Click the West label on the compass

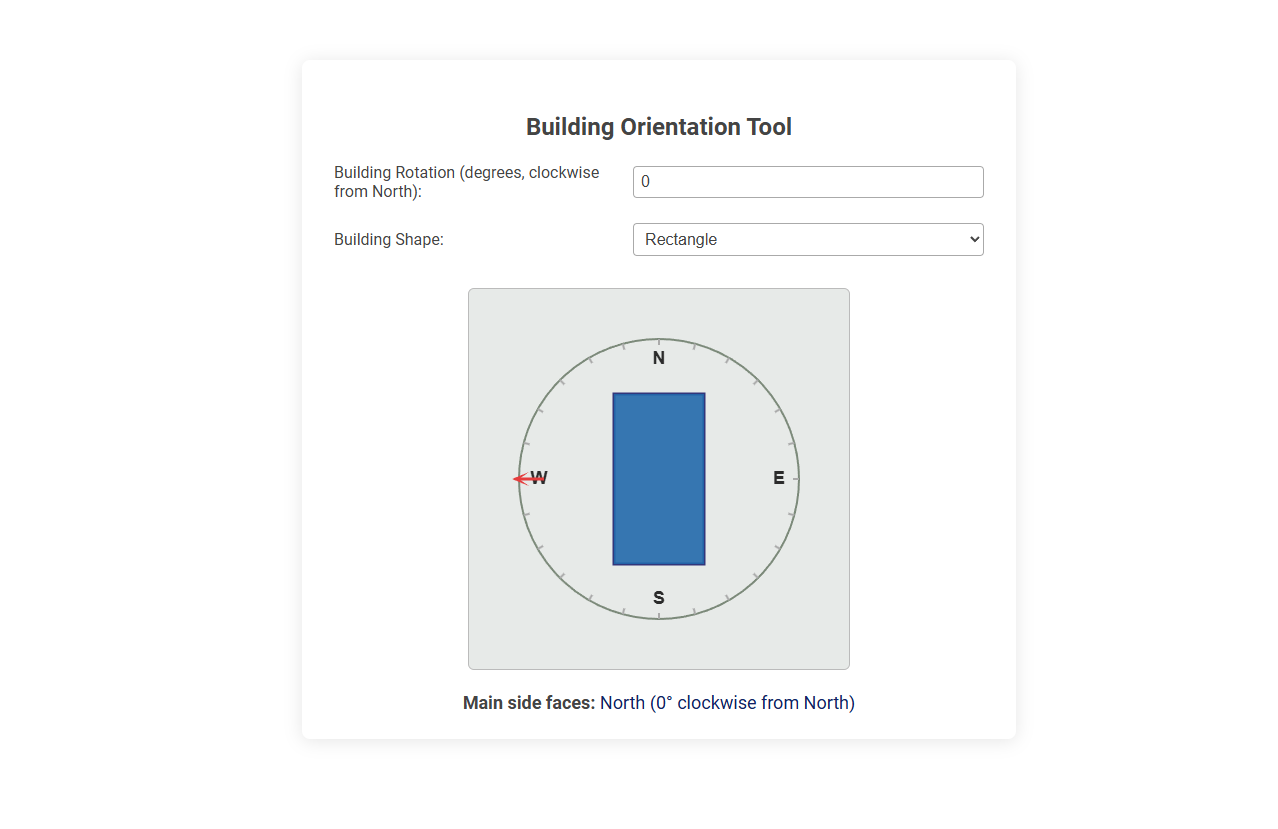pos(538,478)
